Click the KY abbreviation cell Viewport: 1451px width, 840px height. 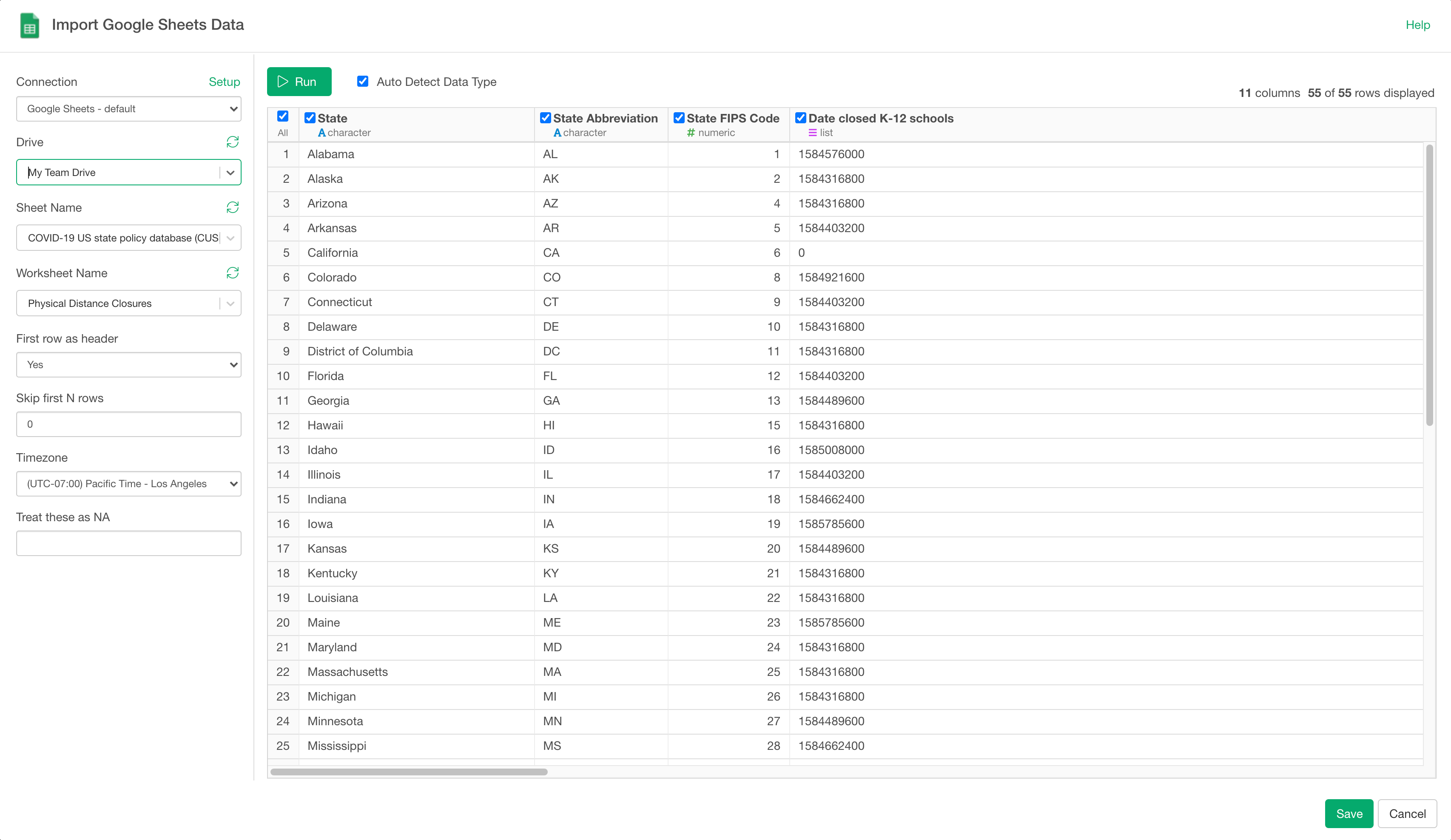click(x=601, y=573)
